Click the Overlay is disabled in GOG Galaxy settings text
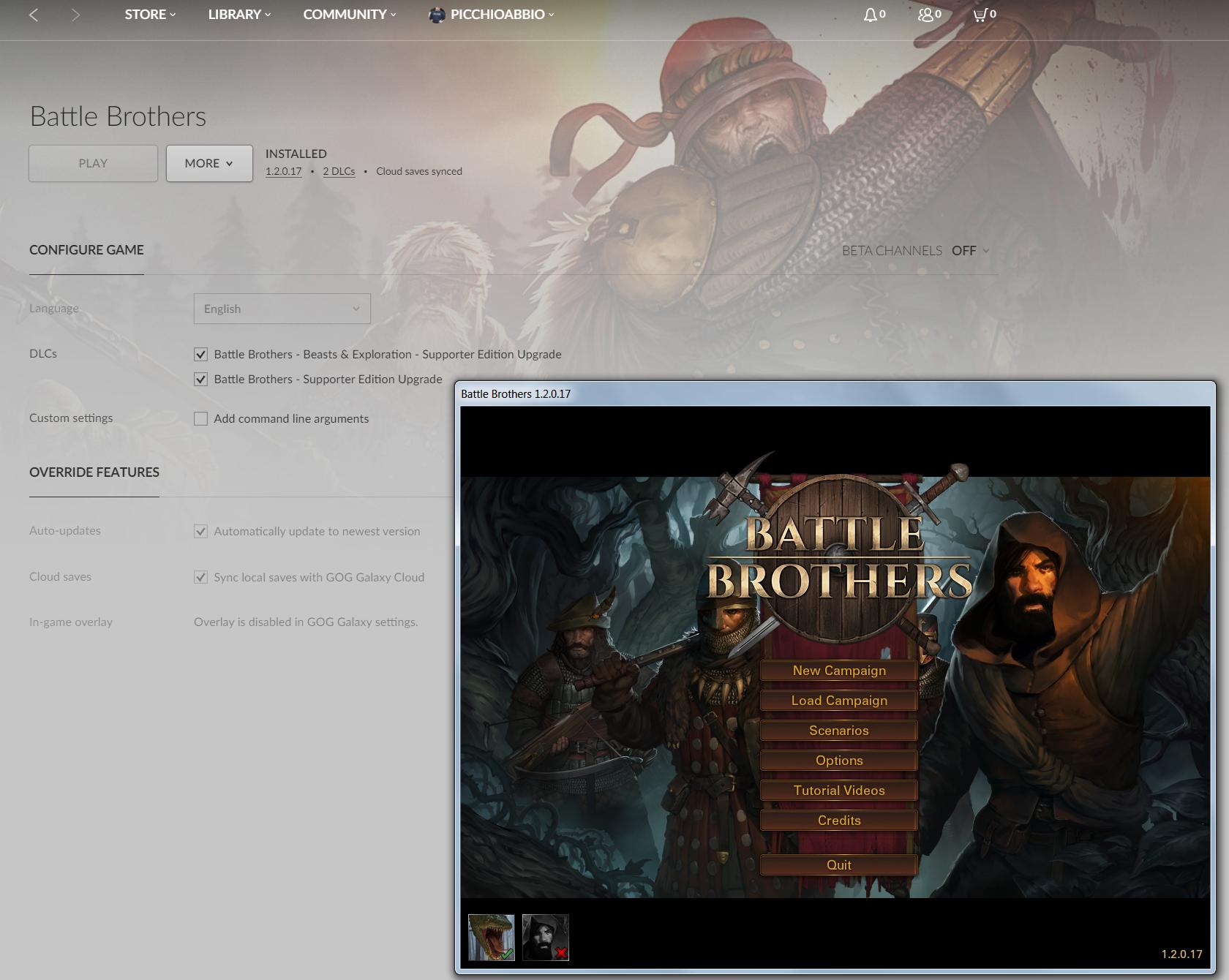The width and height of the screenshot is (1229, 980). coord(306,622)
